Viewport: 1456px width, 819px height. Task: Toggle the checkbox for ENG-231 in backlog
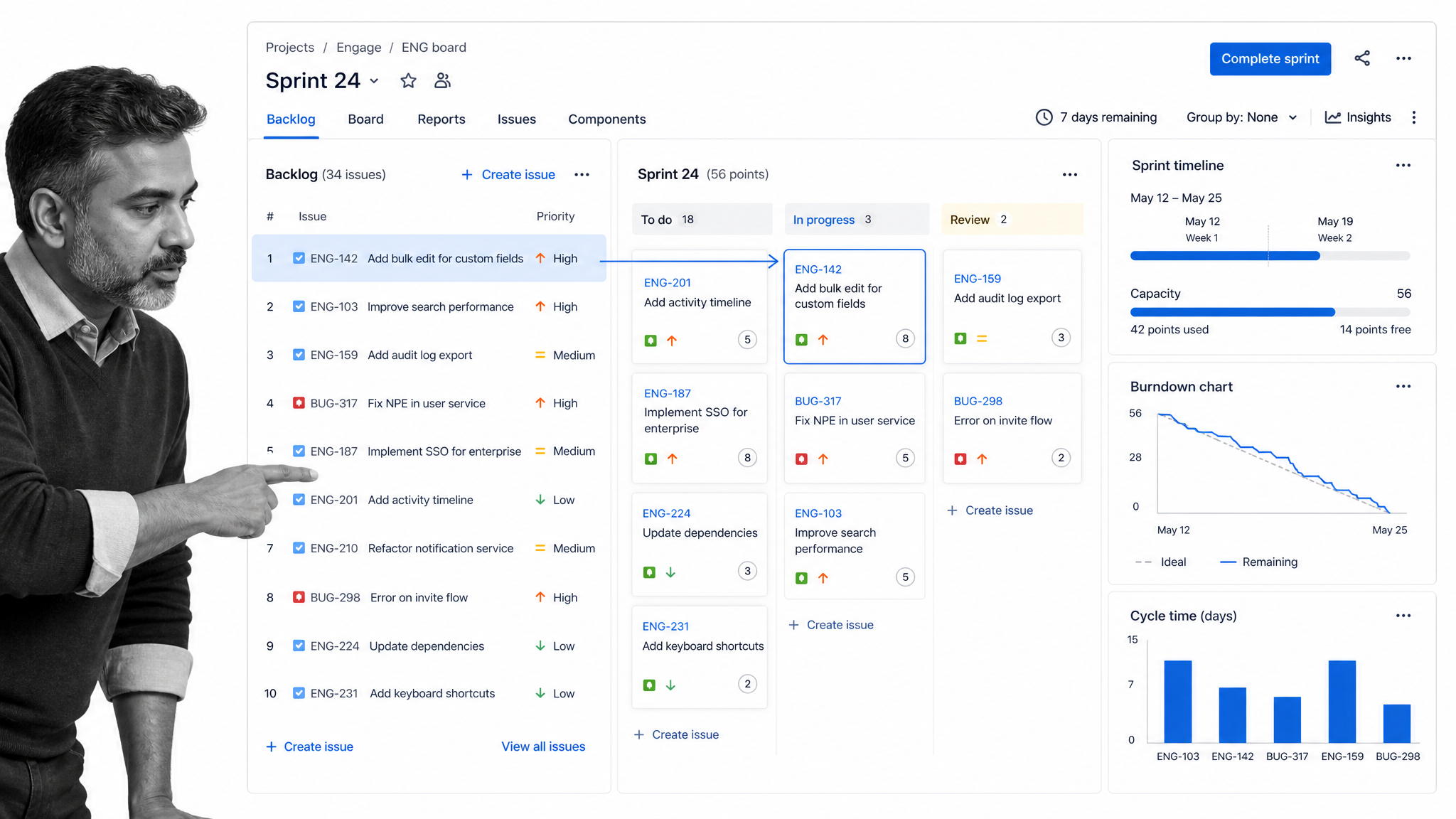(x=299, y=693)
